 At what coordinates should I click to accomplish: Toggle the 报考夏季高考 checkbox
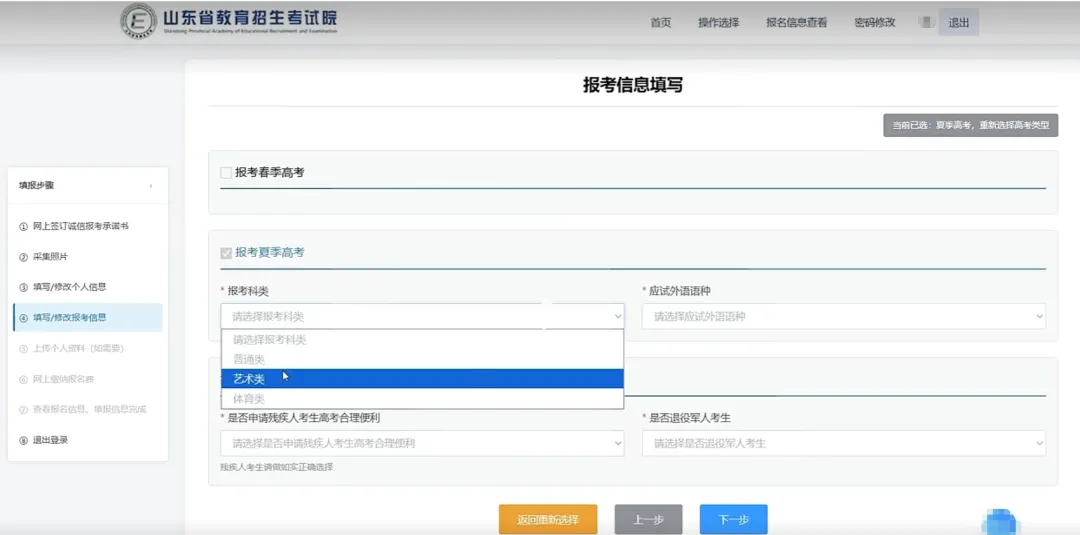point(226,253)
